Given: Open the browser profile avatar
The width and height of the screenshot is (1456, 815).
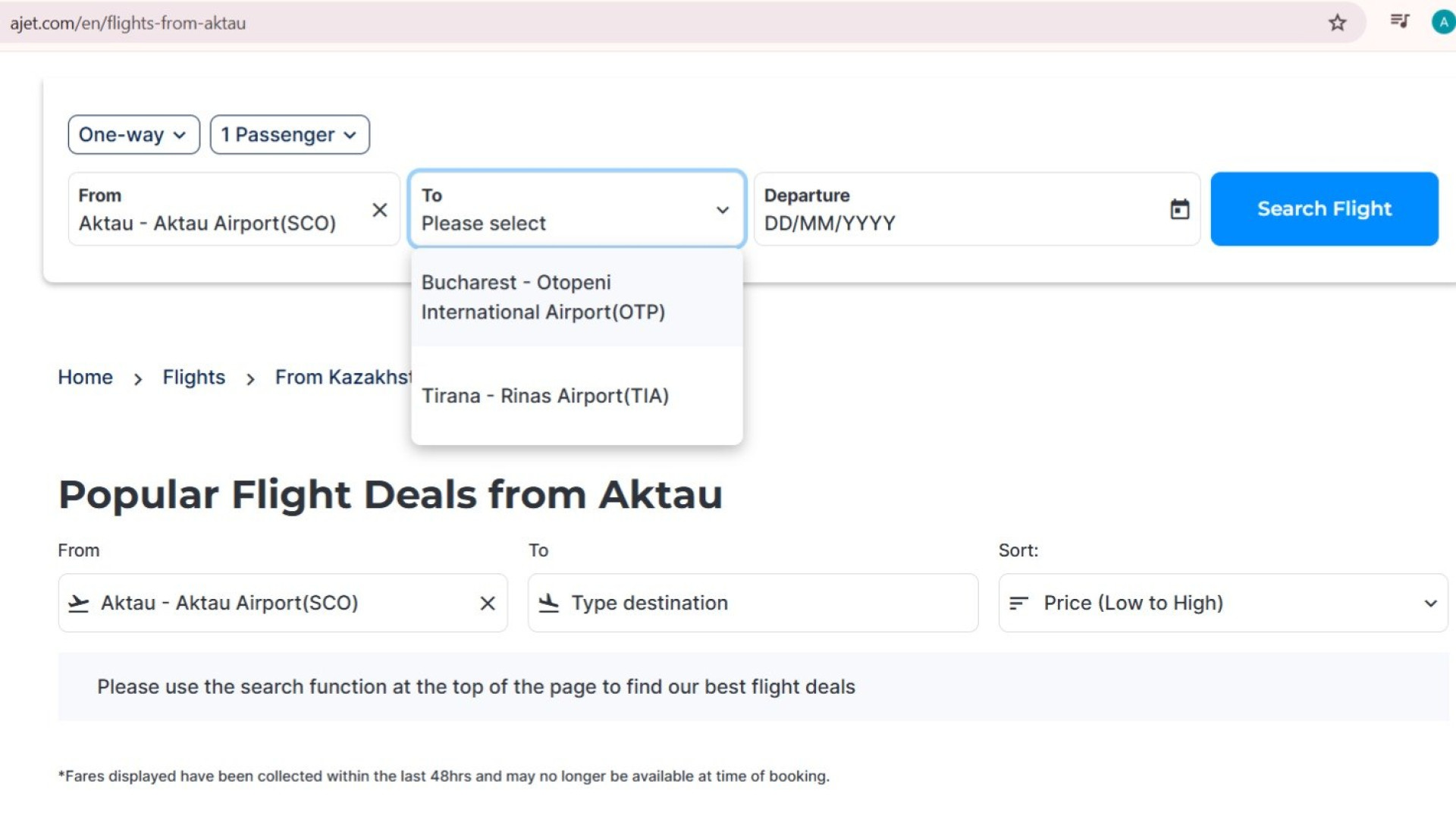Looking at the screenshot, I should (x=1443, y=22).
